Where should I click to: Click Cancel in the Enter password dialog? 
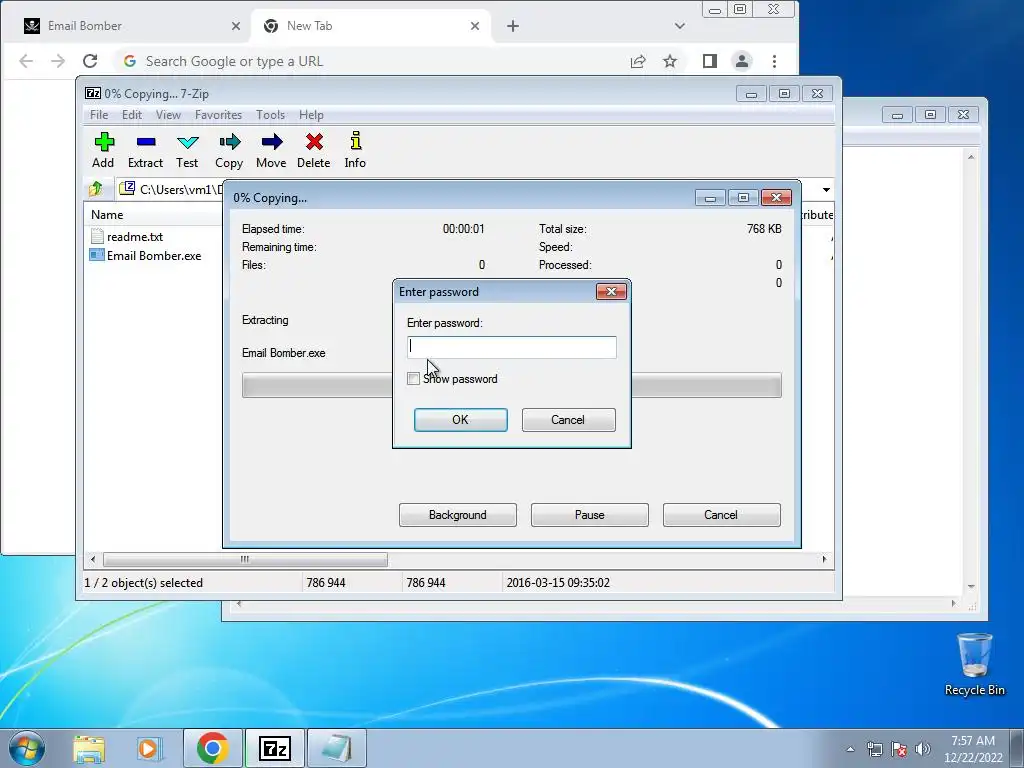(568, 420)
